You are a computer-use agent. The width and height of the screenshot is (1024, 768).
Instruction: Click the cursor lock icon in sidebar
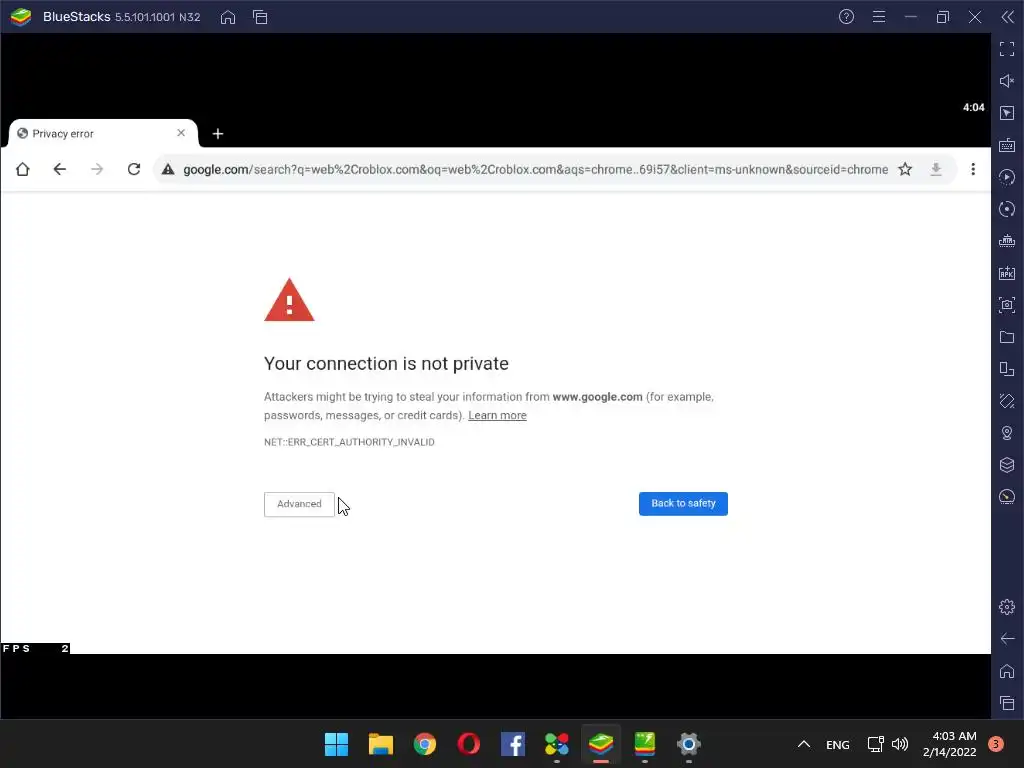pos(1007,113)
